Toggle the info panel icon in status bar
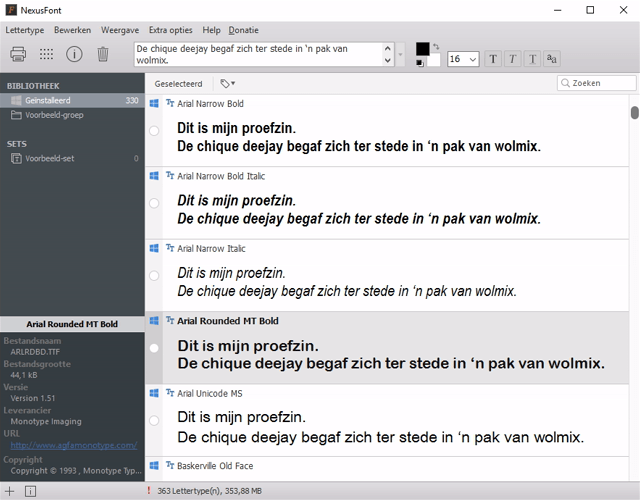 (30, 491)
